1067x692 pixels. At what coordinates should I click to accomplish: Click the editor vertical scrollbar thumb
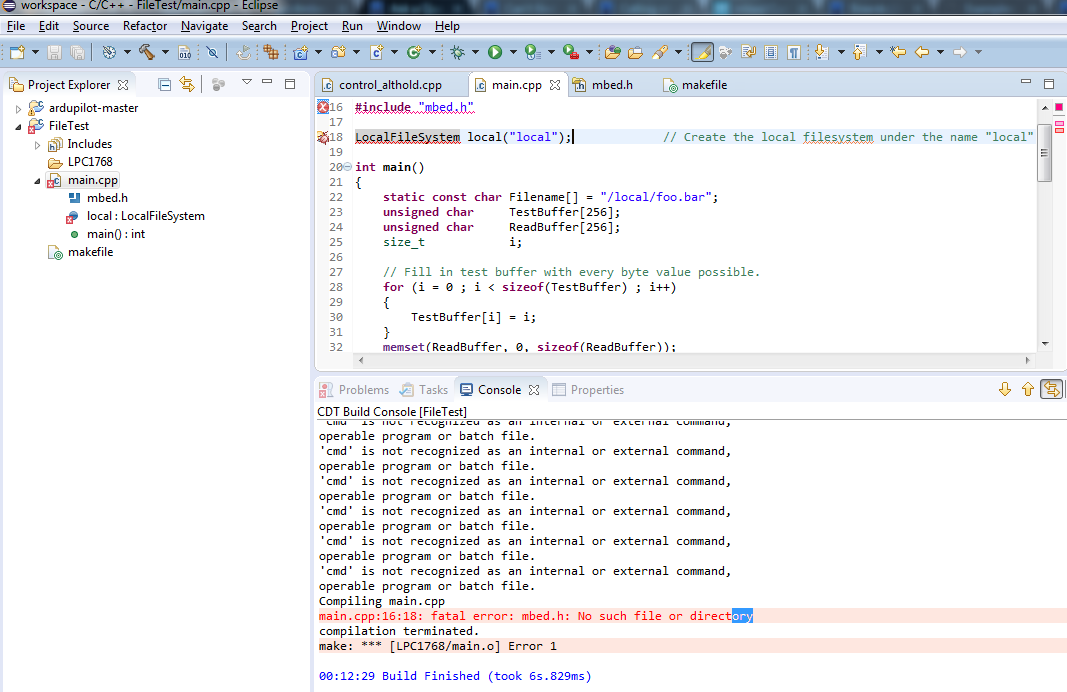coord(1044,152)
